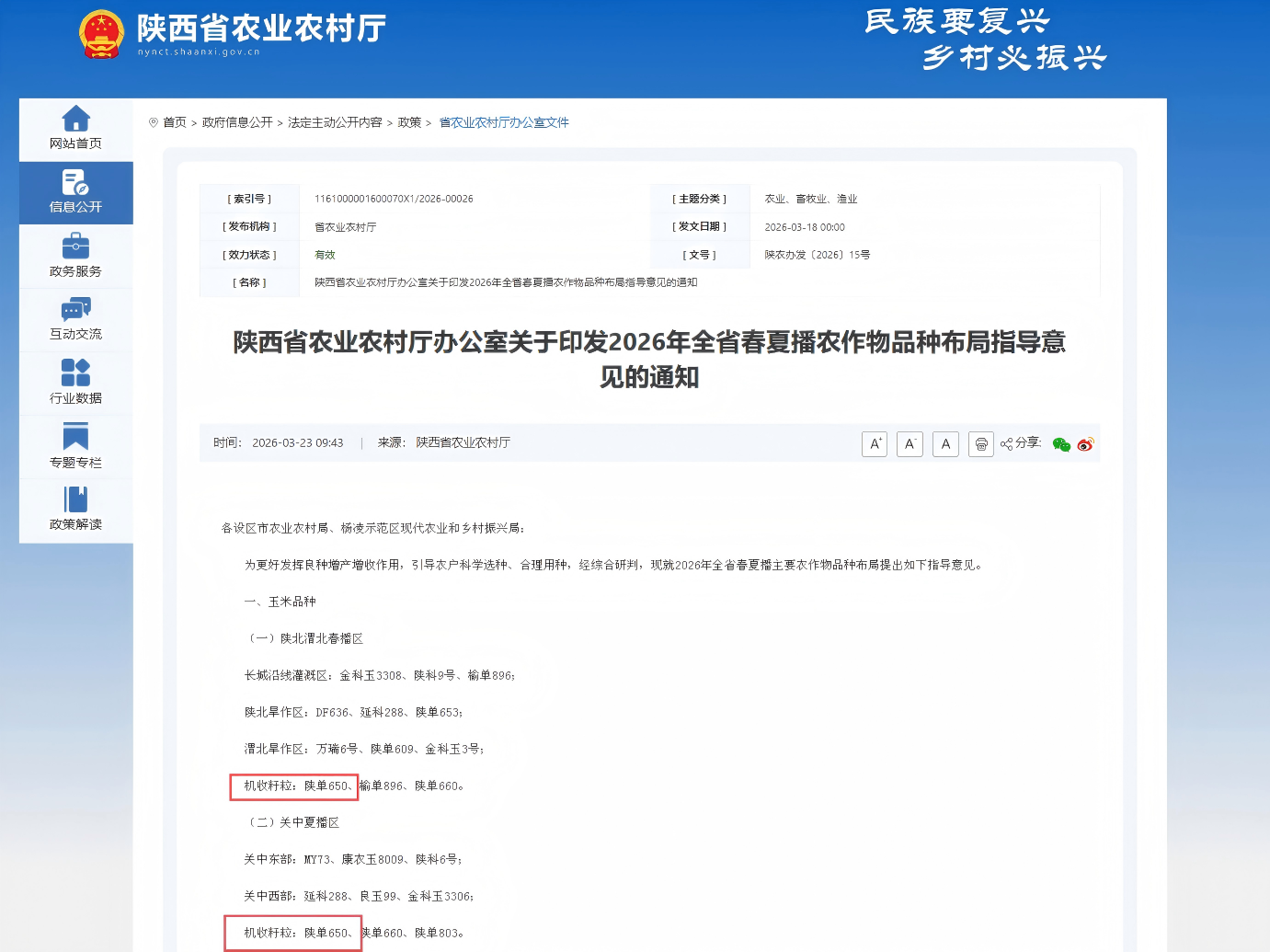The height and width of the screenshot is (952, 1270).
Task: Open 政策解读 book icon
Action: (75, 499)
